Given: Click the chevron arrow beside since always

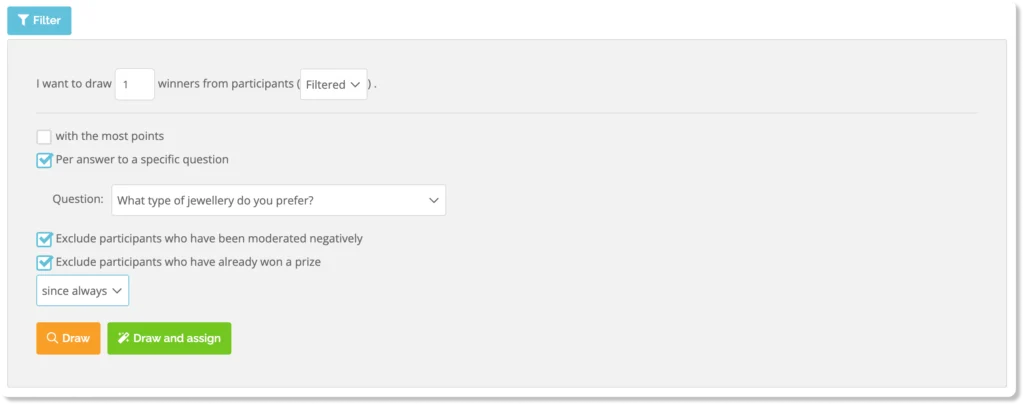Looking at the screenshot, I should (x=117, y=291).
